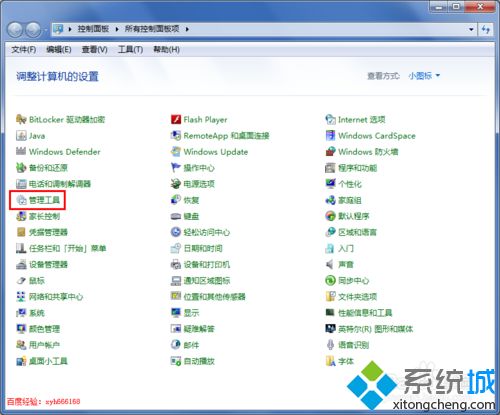Click the 网络和共享中心 link

coord(56,297)
